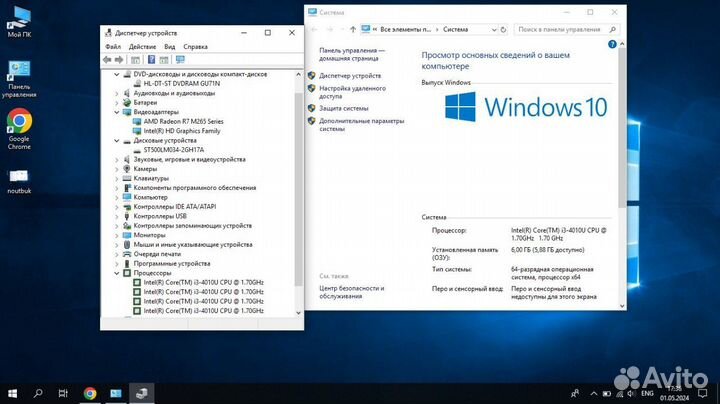Viewport: 720px width, 404px height.
Task: Click the Контроллеры USB category icon
Action: pos(127,216)
